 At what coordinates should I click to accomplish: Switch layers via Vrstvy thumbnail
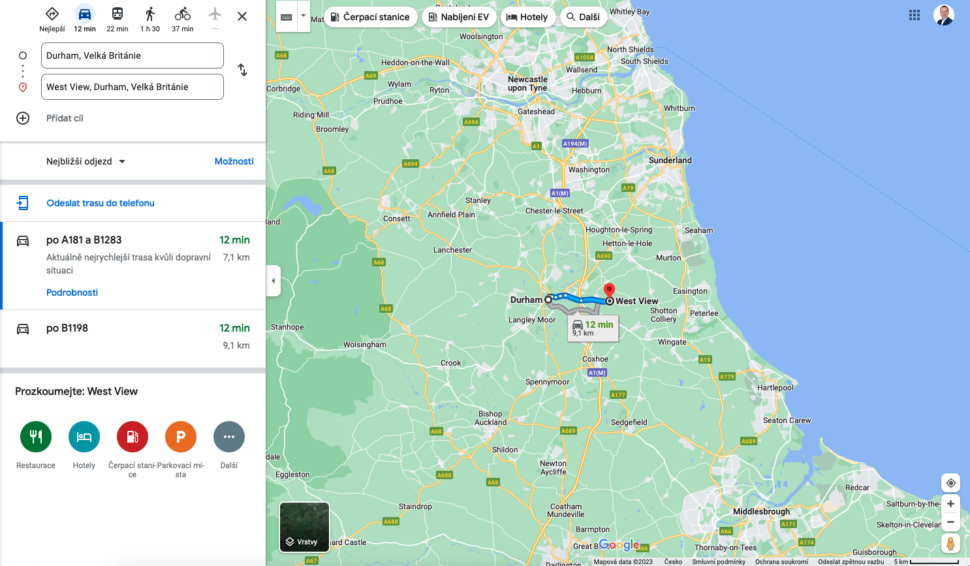pyautogui.click(x=304, y=526)
